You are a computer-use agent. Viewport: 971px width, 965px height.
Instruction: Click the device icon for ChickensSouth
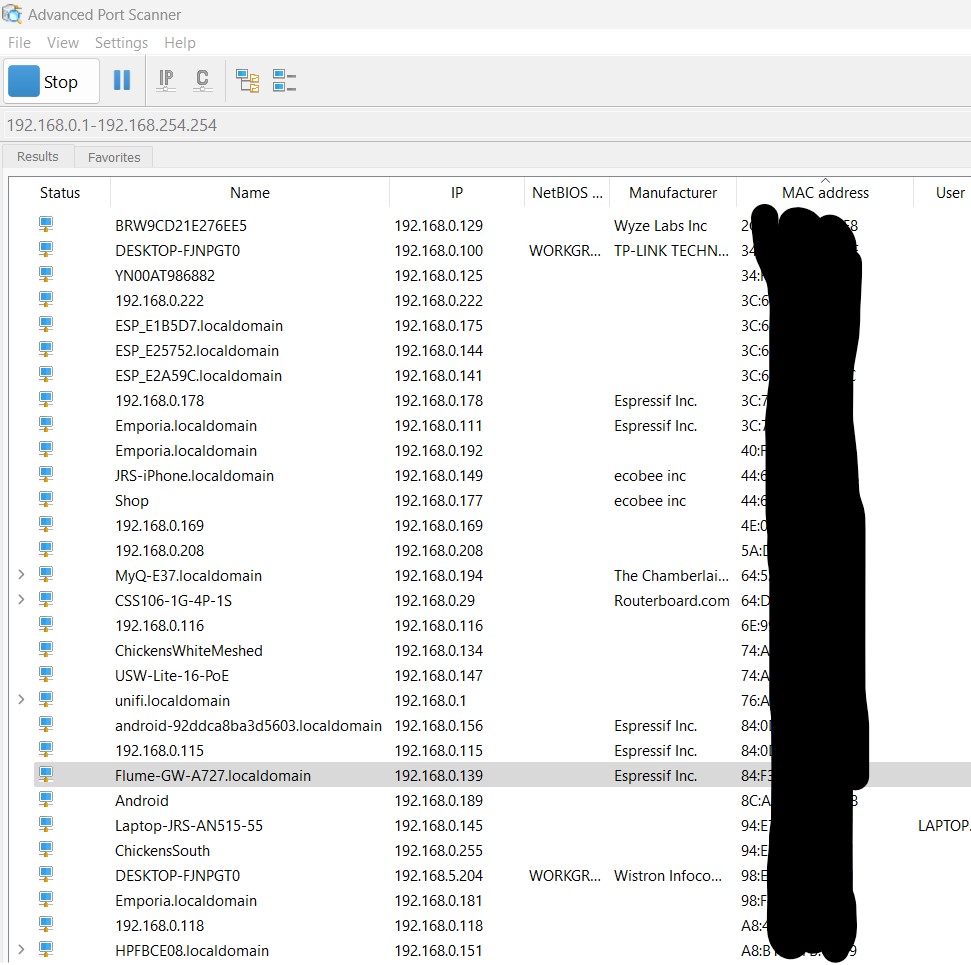(x=46, y=849)
